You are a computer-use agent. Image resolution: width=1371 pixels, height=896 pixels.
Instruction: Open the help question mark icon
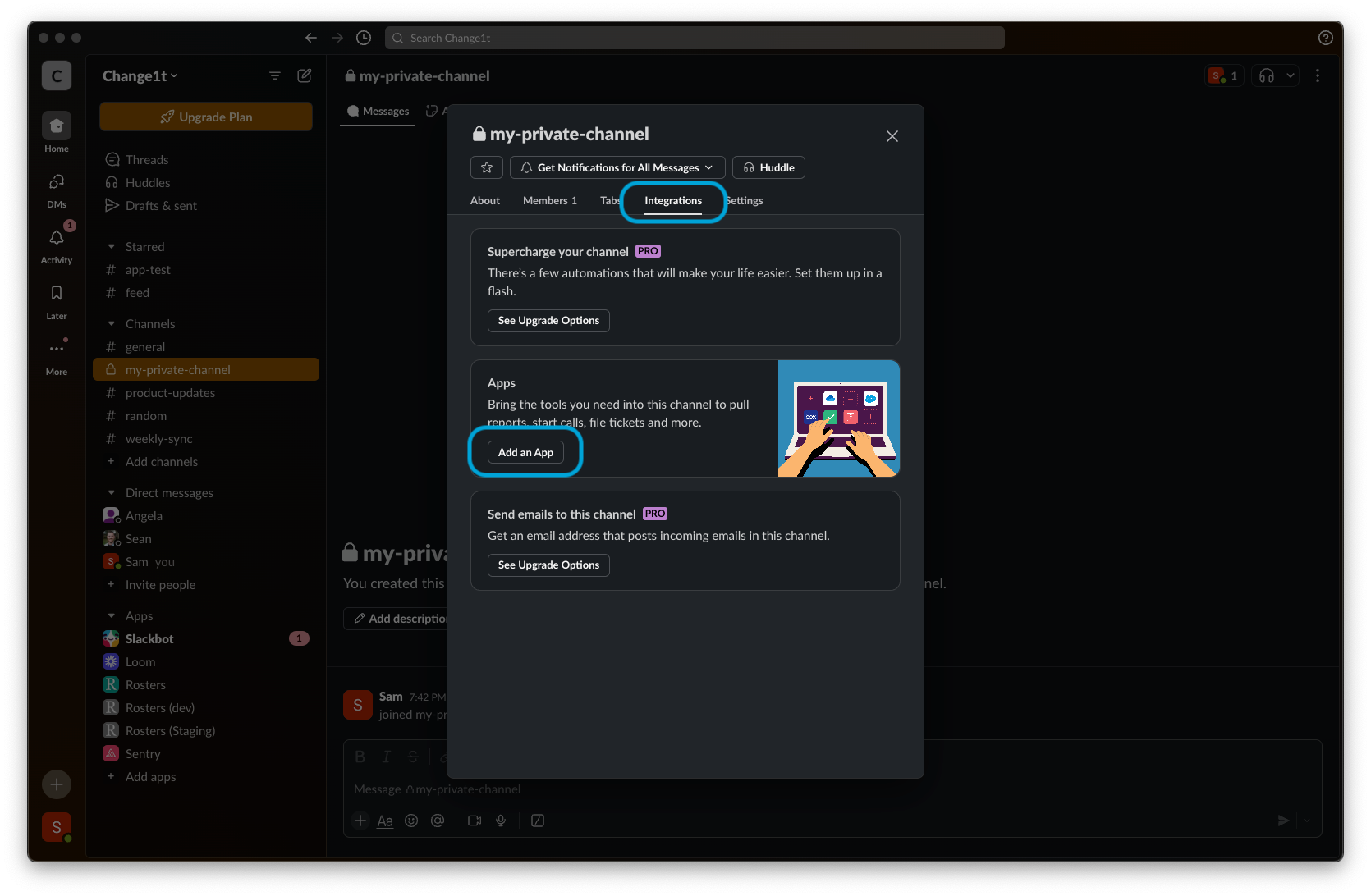[x=1325, y=38]
